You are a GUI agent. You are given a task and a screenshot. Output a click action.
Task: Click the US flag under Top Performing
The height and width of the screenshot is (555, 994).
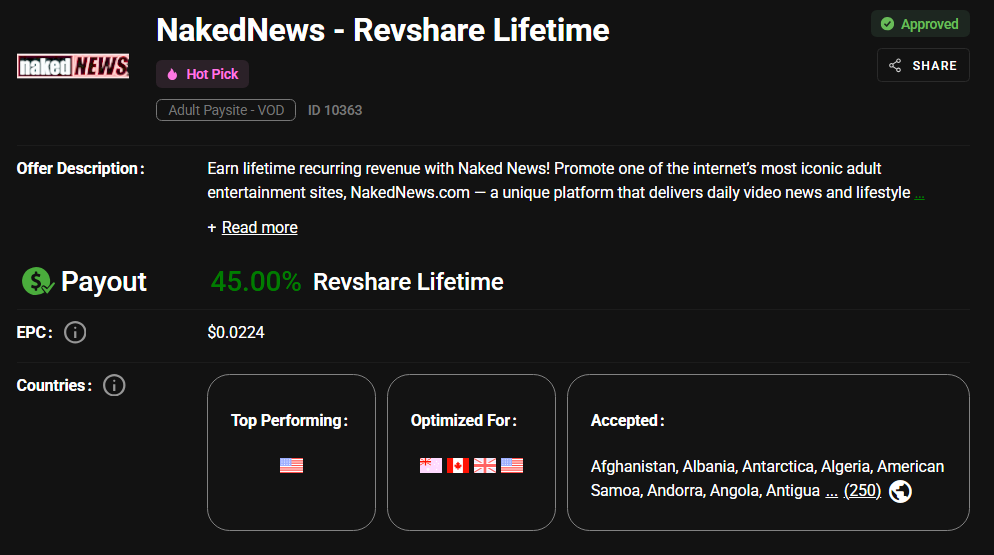pos(292,466)
